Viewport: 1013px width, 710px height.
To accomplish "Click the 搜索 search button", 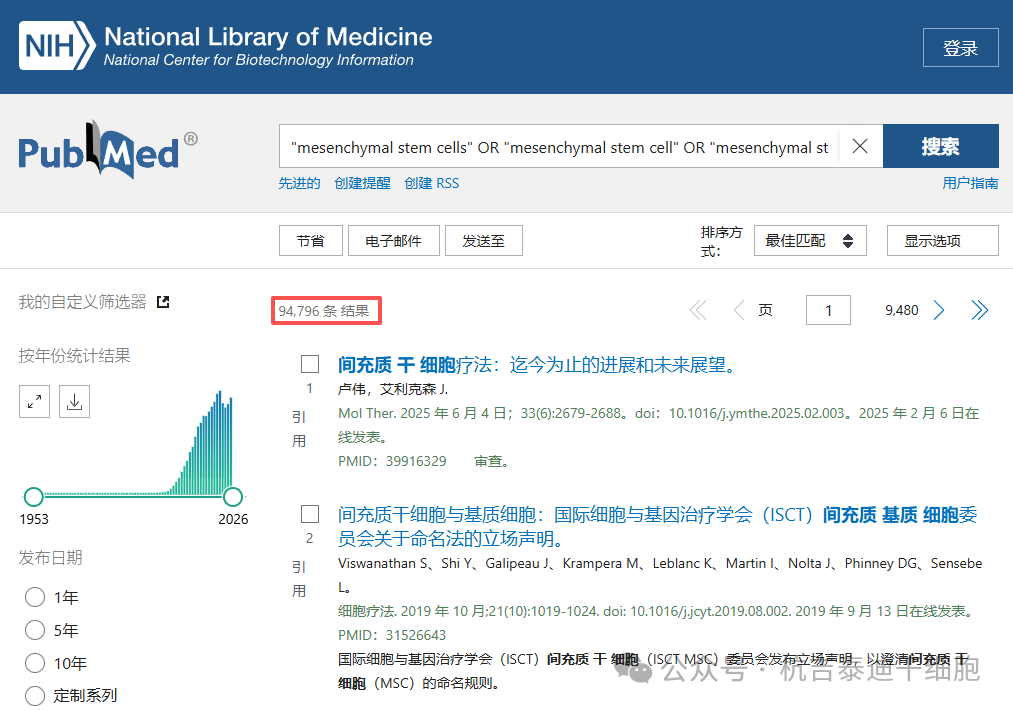I will click(940, 147).
